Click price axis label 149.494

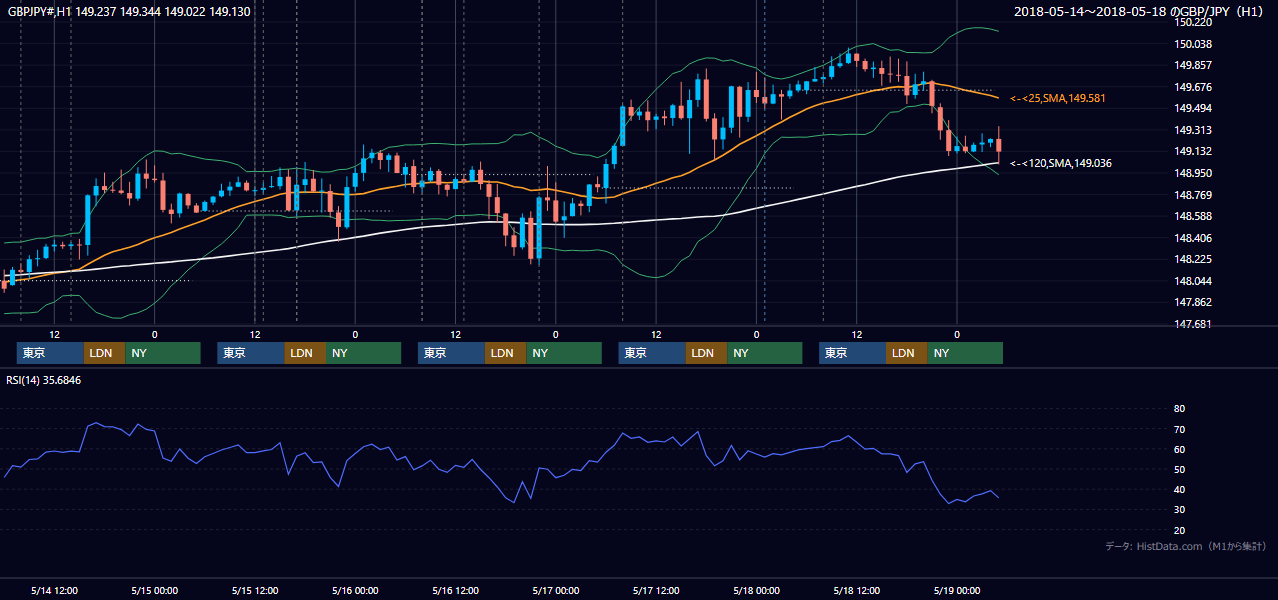pyautogui.click(x=1195, y=108)
